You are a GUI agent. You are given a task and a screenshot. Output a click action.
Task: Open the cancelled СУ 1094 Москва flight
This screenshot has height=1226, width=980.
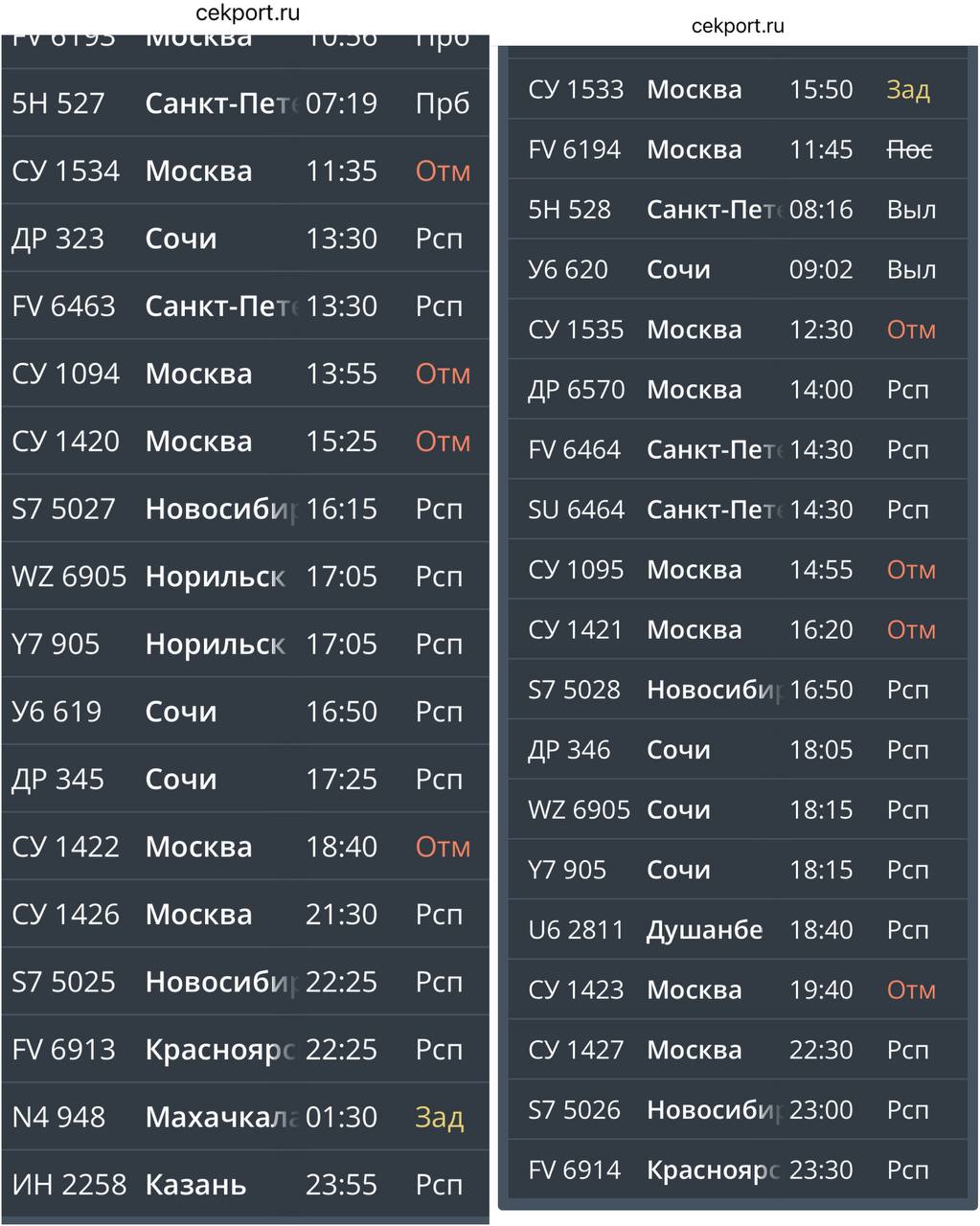coord(245,374)
